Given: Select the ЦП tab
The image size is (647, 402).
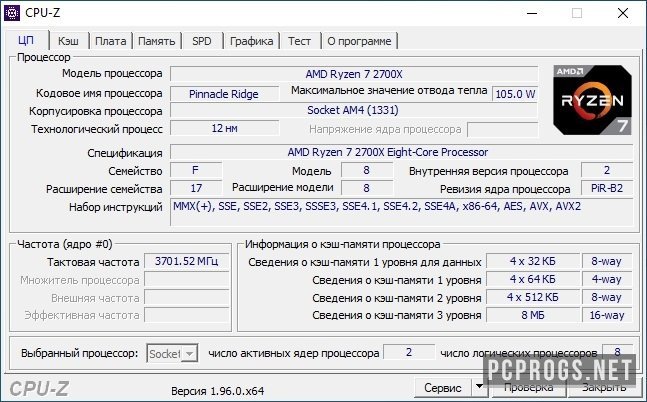Looking at the screenshot, I should 26,40.
